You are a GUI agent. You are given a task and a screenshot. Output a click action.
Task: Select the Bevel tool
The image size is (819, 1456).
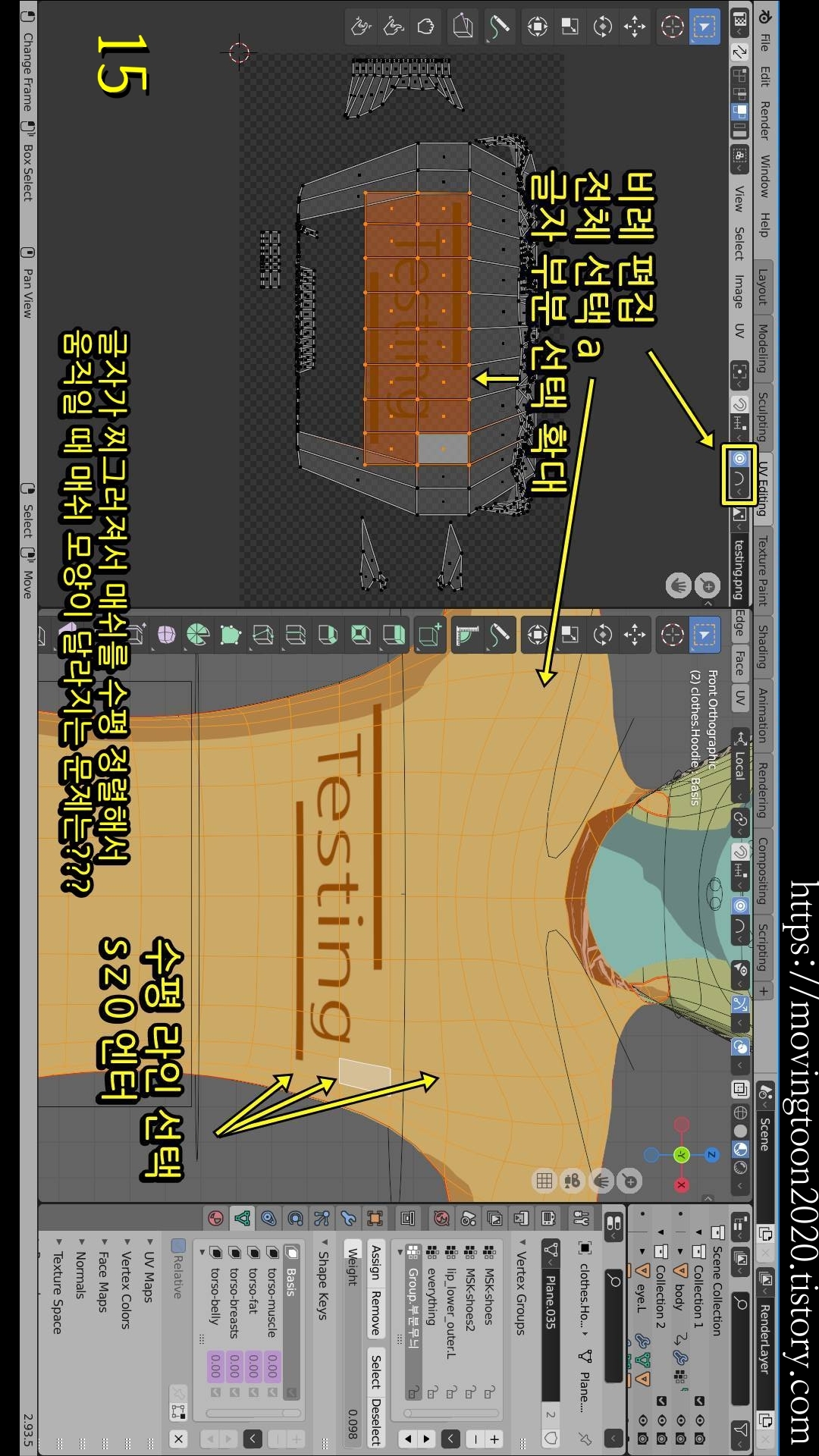(x=328, y=635)
